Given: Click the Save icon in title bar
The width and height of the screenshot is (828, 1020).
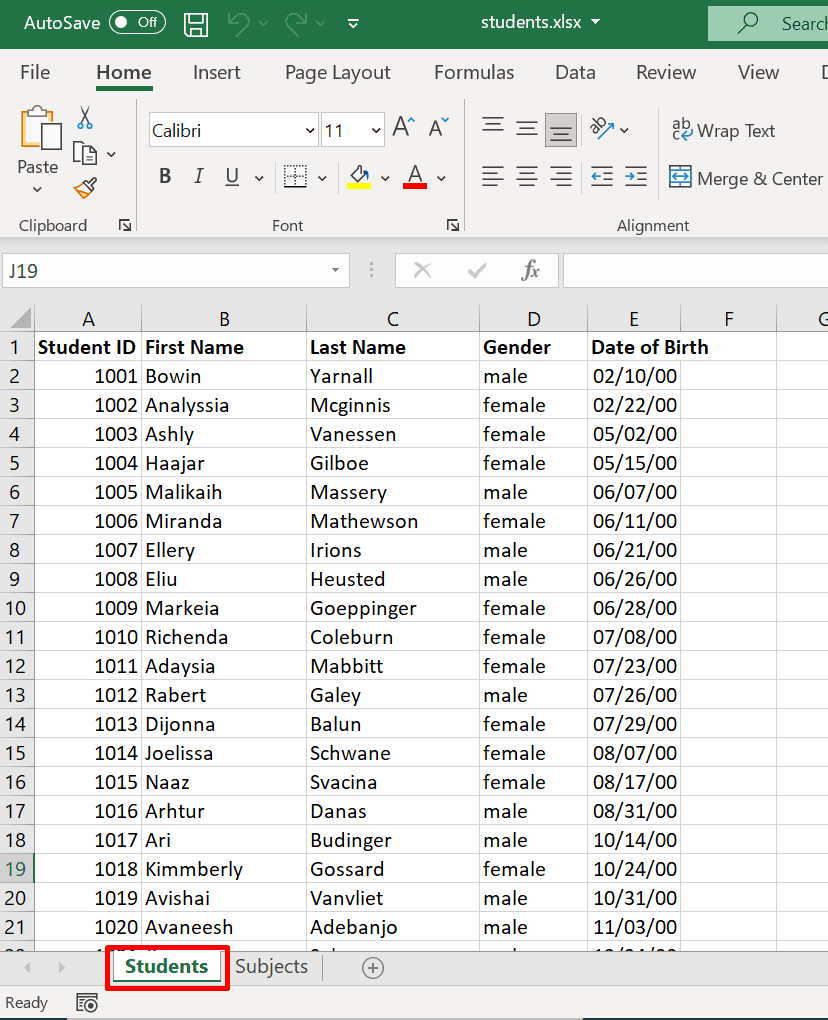Looking at the screenshot, I should (197, 23).
